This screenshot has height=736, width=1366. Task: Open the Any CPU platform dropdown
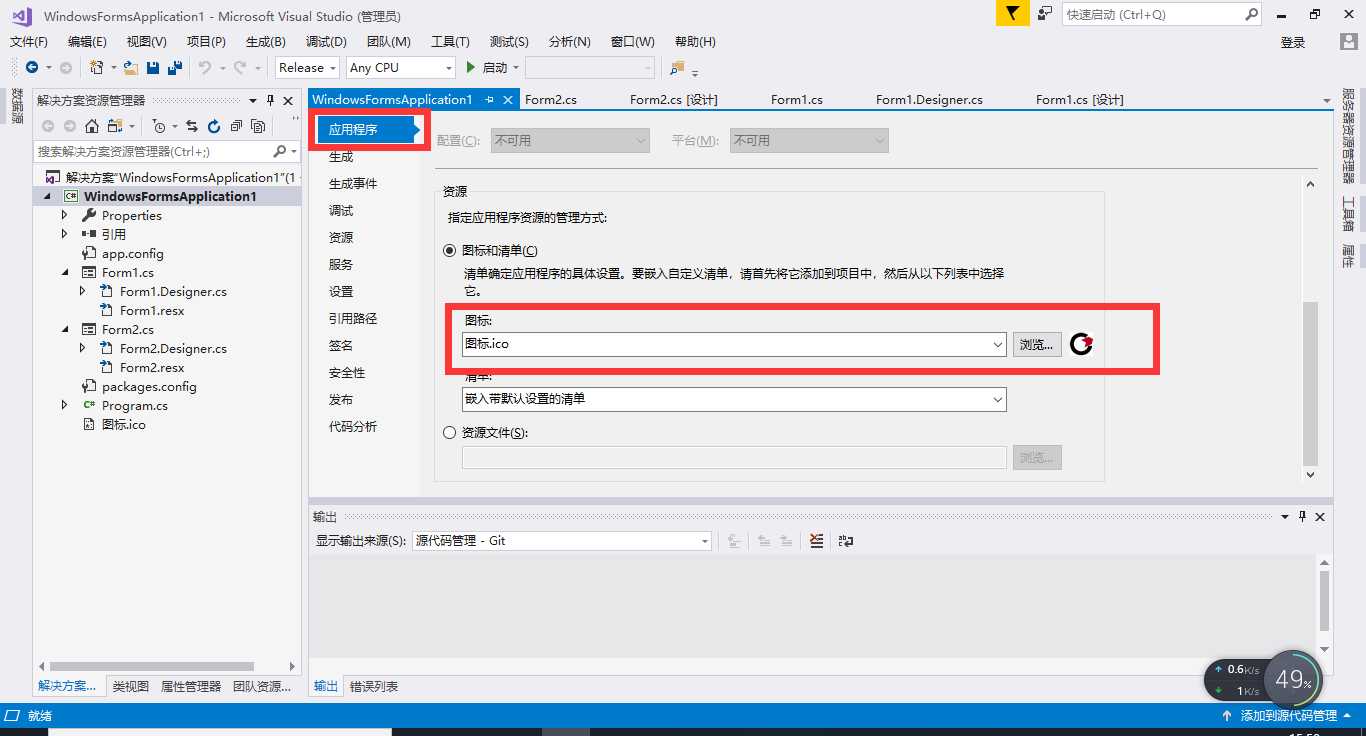point(400,67)
